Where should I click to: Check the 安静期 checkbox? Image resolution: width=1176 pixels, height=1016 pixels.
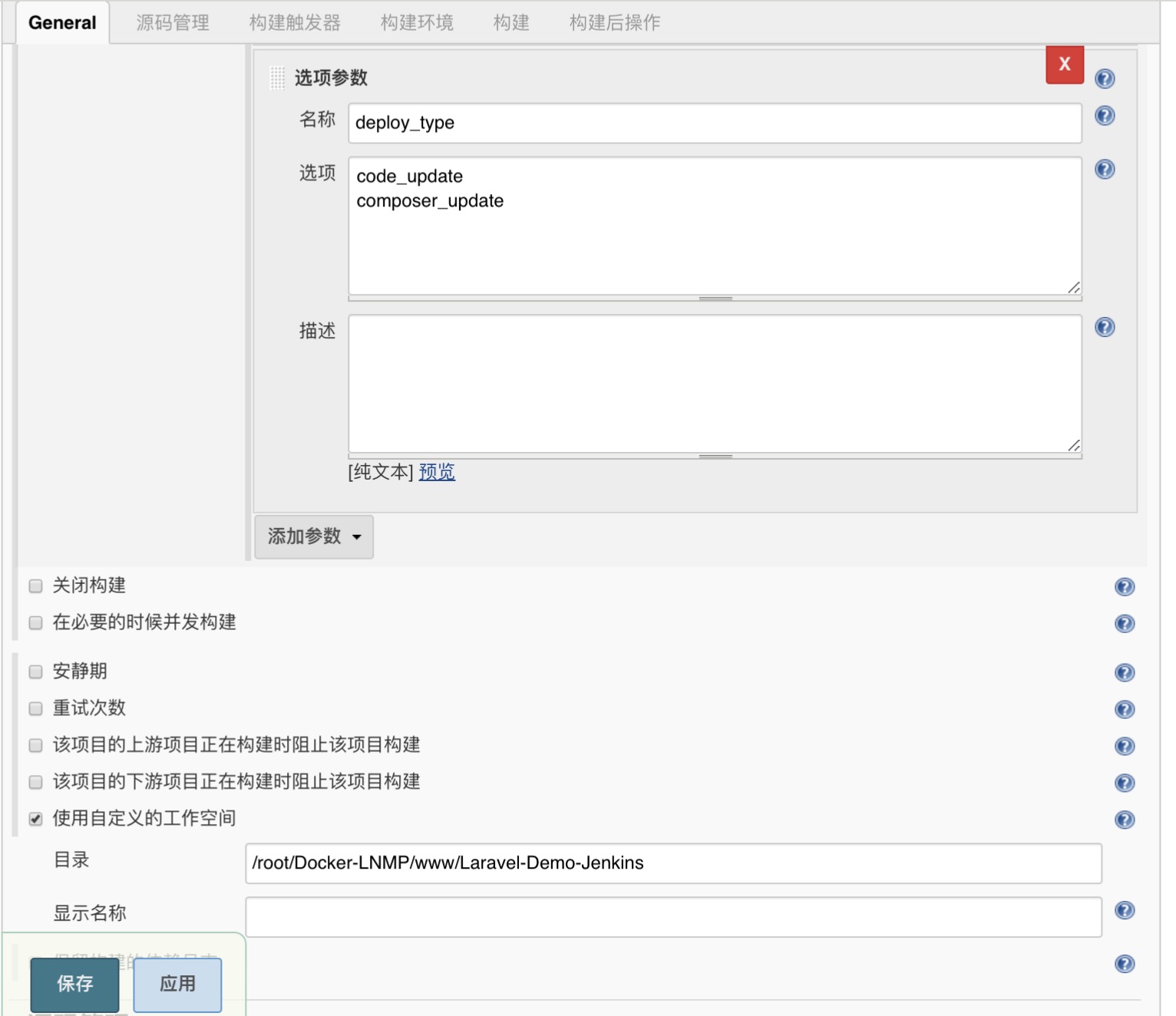click(35, 672)
